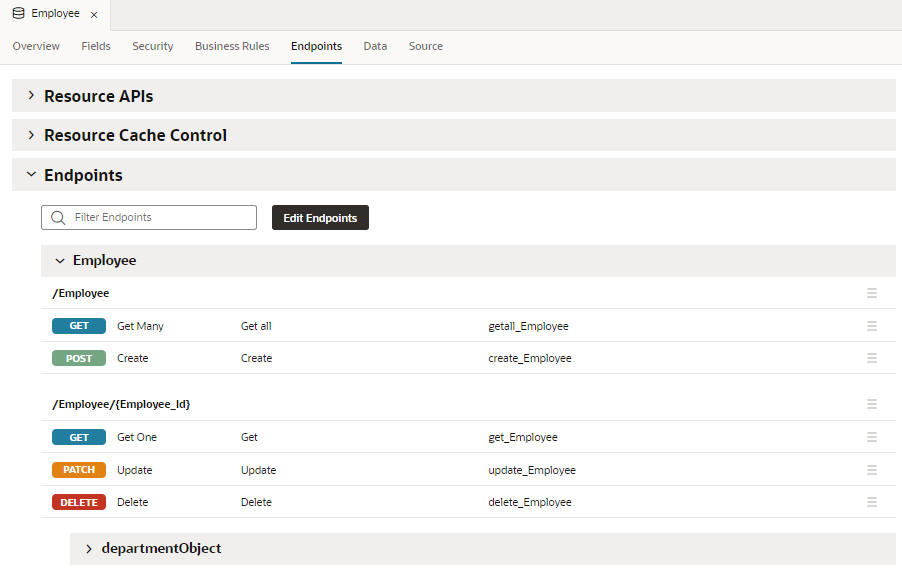
Task: Open the Source tab
Action: 426,46
